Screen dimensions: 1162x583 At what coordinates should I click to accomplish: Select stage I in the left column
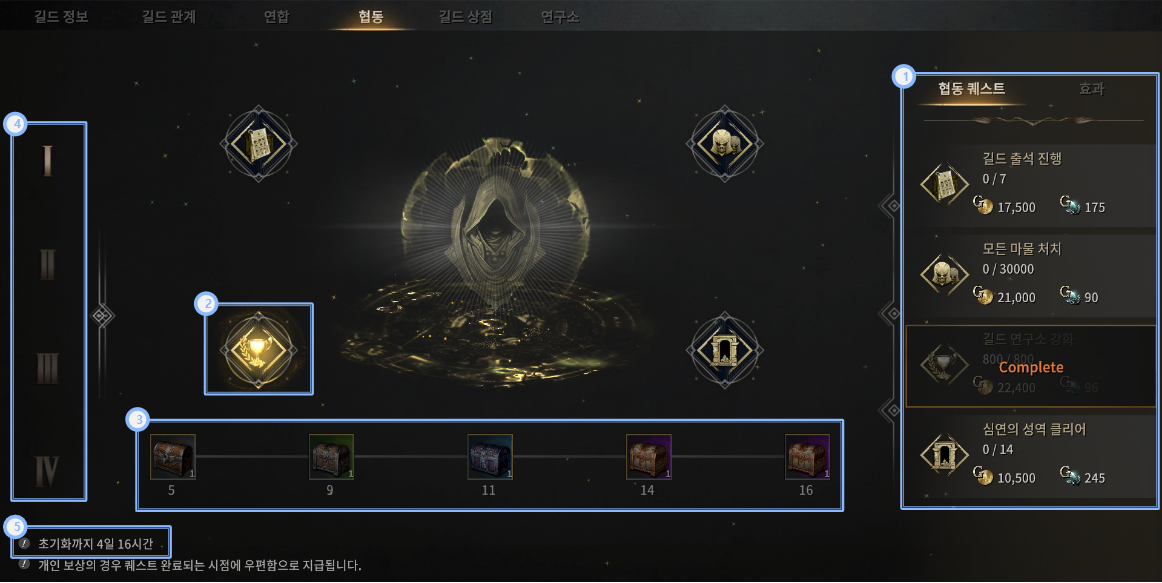point(47,161)
